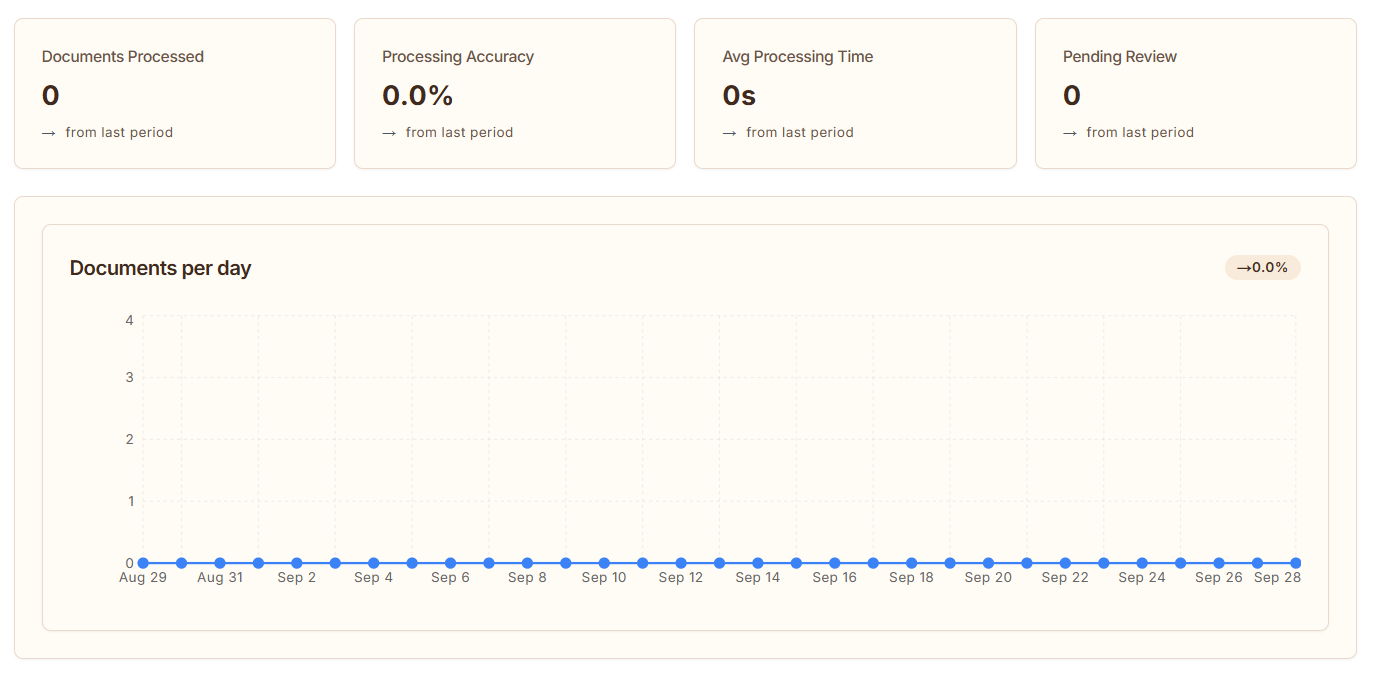1381x675 pixels.
Task: Click the Sep 10 x-axis label
Action: pos(604,578)
